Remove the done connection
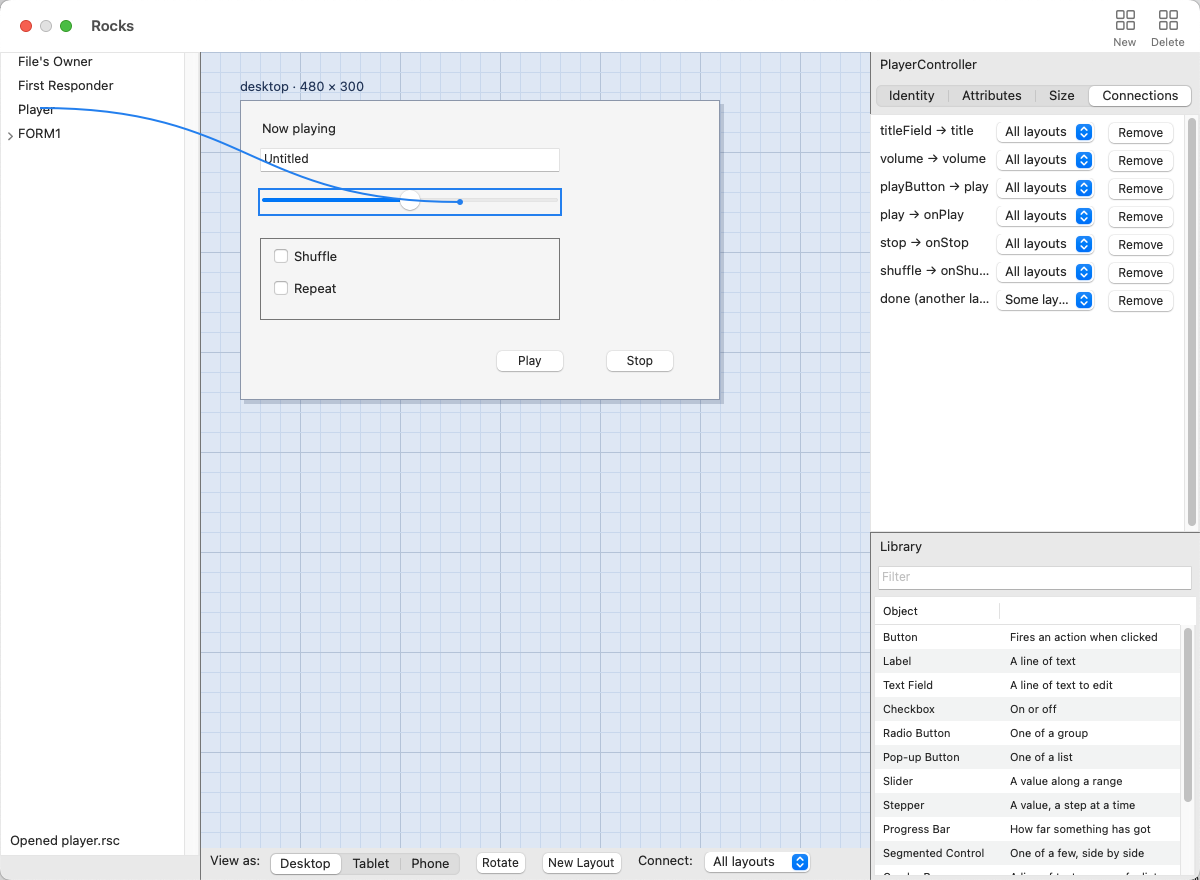This screenshot has width=1200, height=880. (x=1140, y=300)
